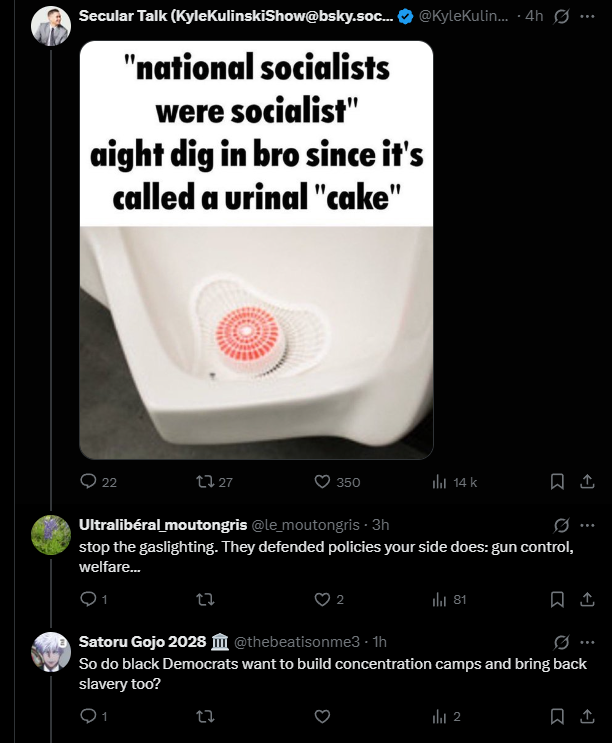Image resolution: width=612 pixels, height=743 pixels.
Task: Like the Satoru Gojo 2028 reply
Action: pos(323,716)
